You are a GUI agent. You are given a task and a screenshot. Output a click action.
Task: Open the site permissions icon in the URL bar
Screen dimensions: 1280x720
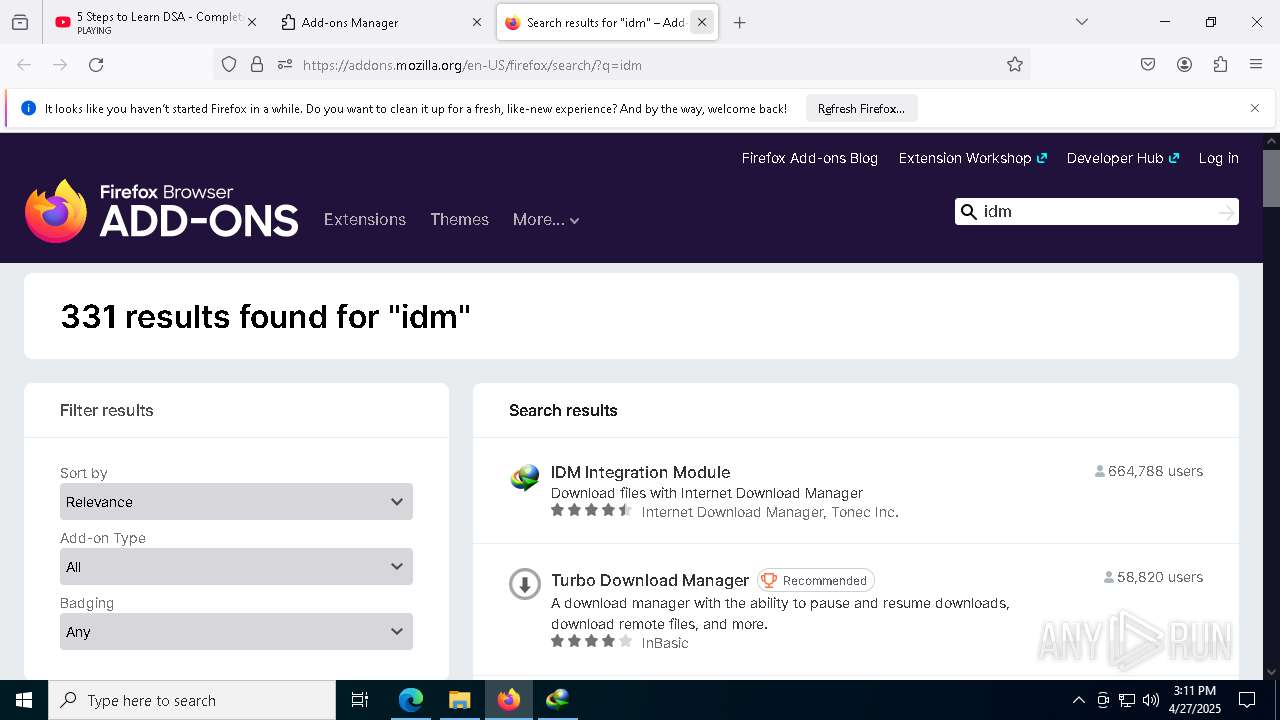285,65
